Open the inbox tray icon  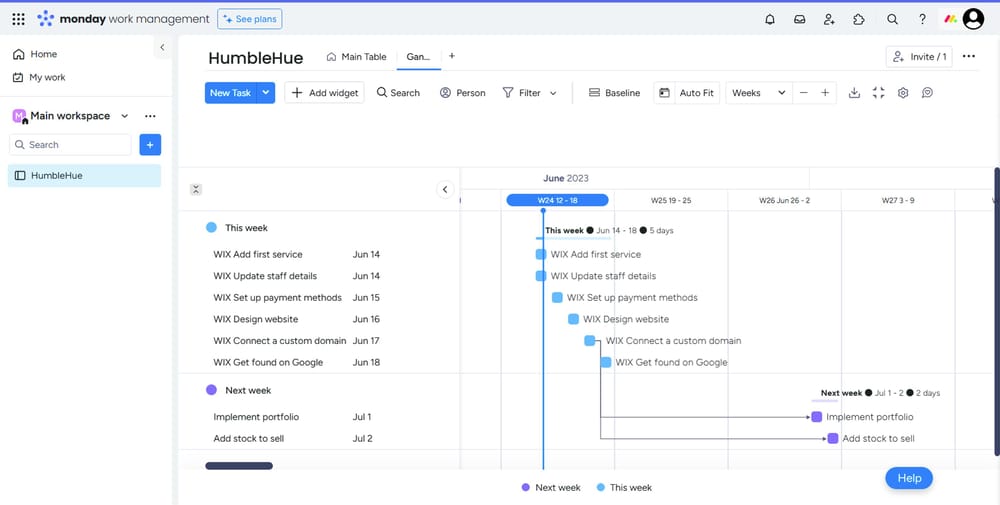(x=799, y=19)
